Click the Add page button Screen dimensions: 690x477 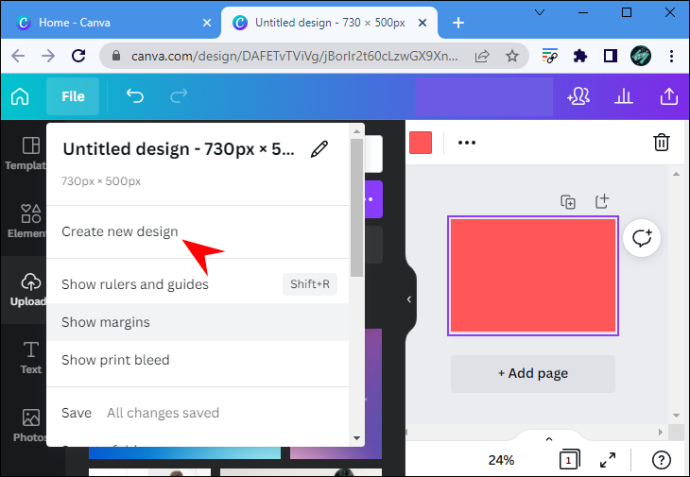pyautogui.click(x=533, y=374)
